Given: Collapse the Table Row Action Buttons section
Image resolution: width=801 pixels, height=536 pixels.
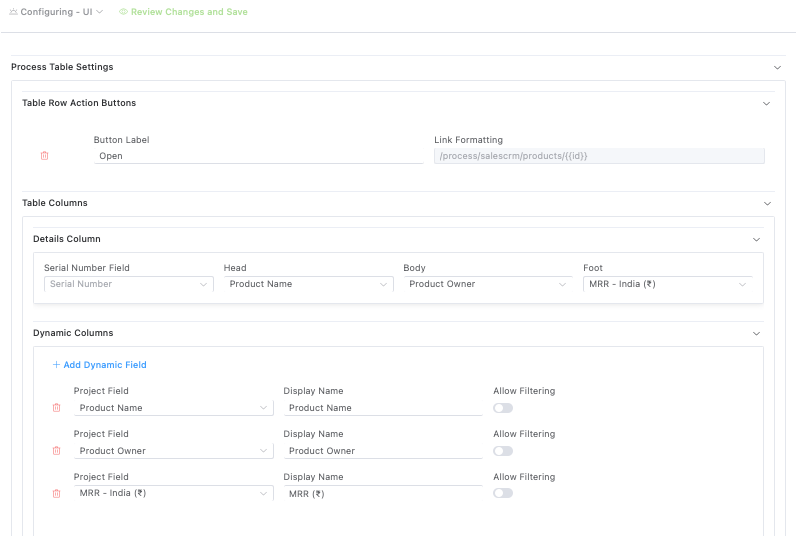Looking at the screenshot, I should coord(766,103).
